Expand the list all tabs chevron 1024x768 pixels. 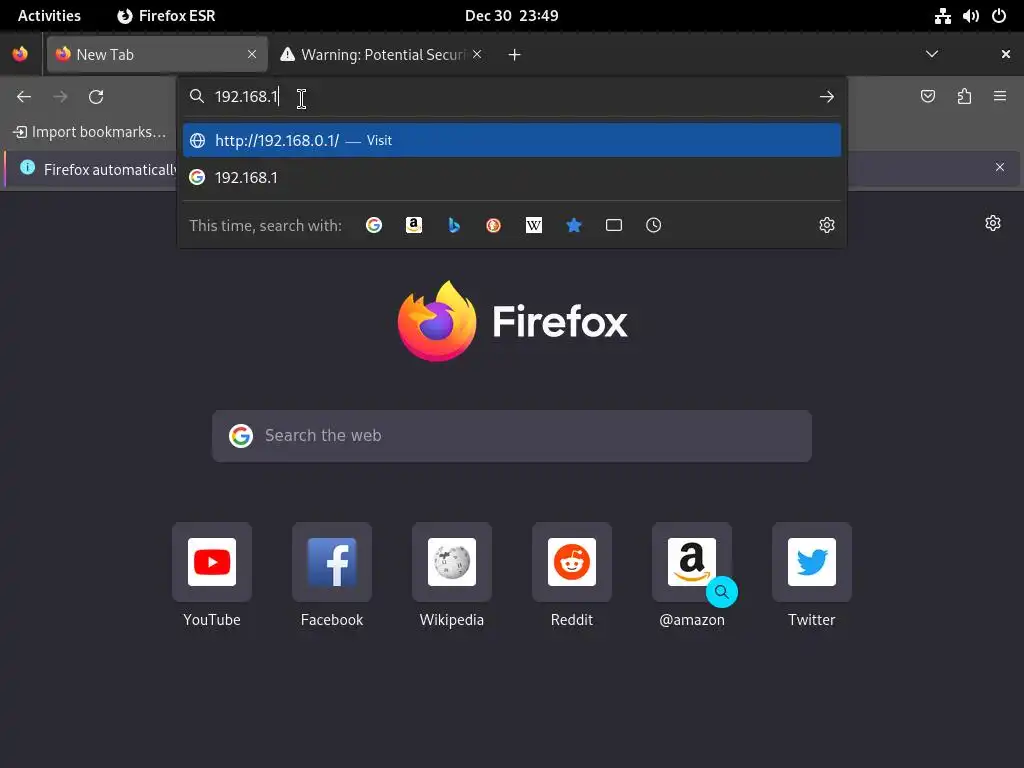click(x=932, y=54)
